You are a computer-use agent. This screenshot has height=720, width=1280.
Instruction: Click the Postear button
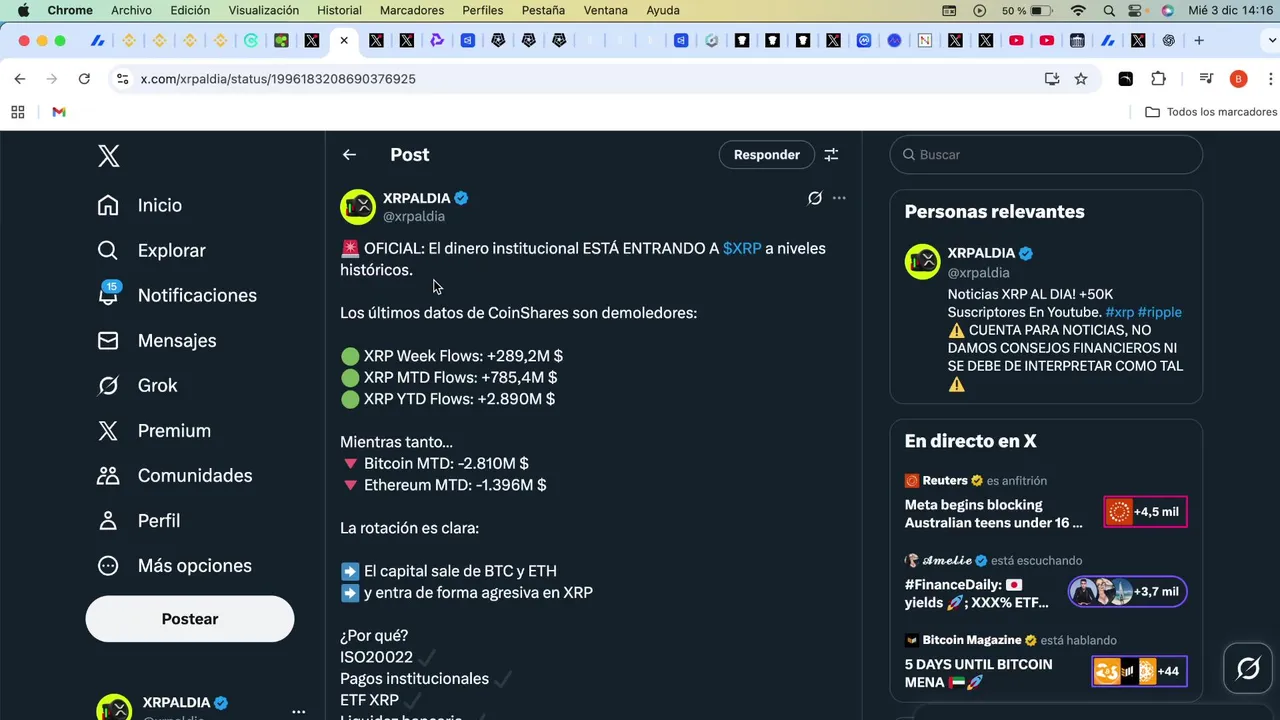[x=190, y=619]
